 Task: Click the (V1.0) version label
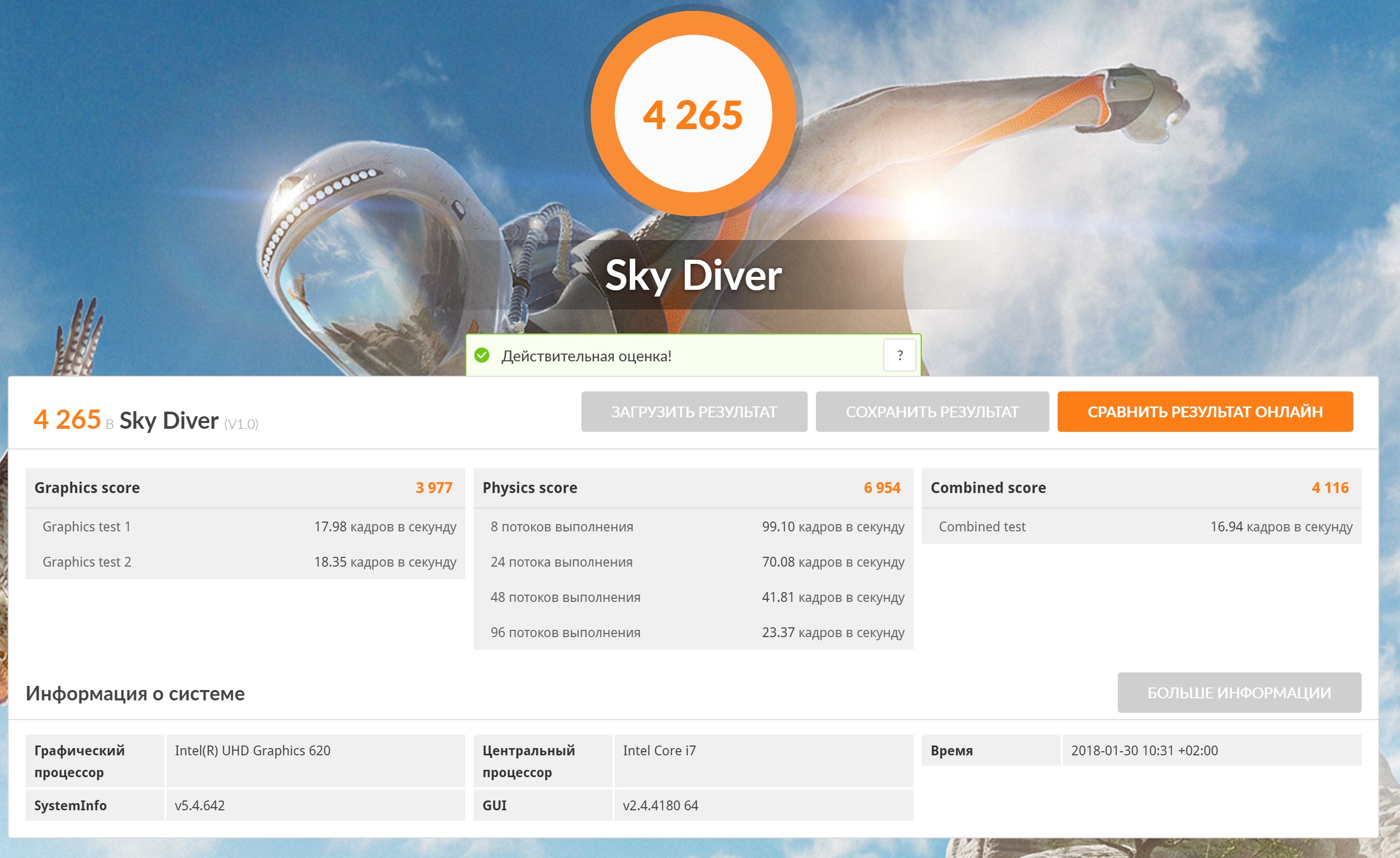click(241, 424)
